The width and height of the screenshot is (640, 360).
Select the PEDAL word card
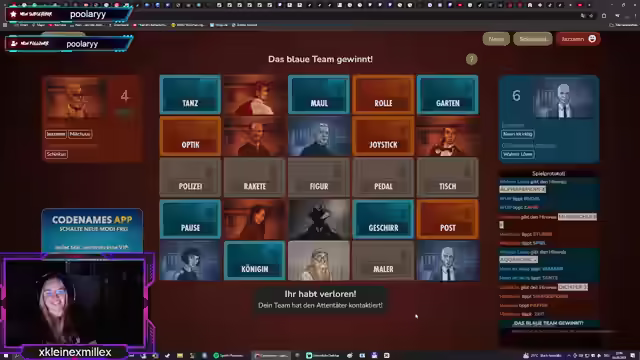point(383,178)
